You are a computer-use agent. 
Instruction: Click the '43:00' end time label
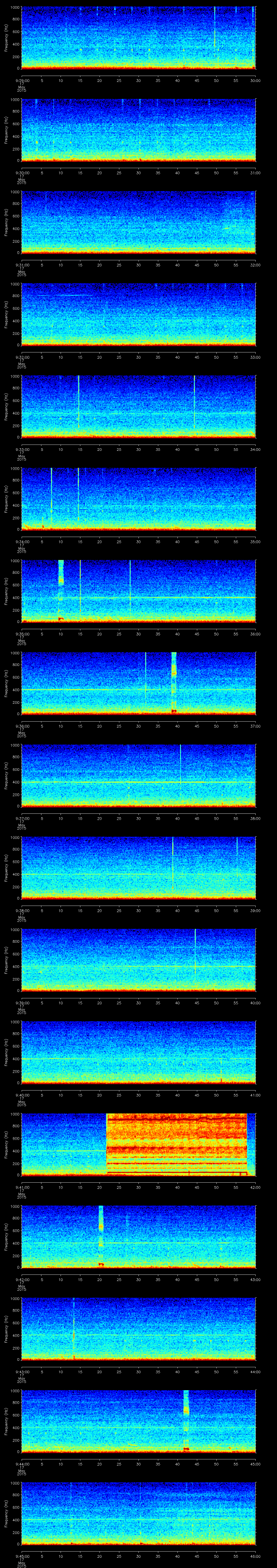coord(256,1279)
